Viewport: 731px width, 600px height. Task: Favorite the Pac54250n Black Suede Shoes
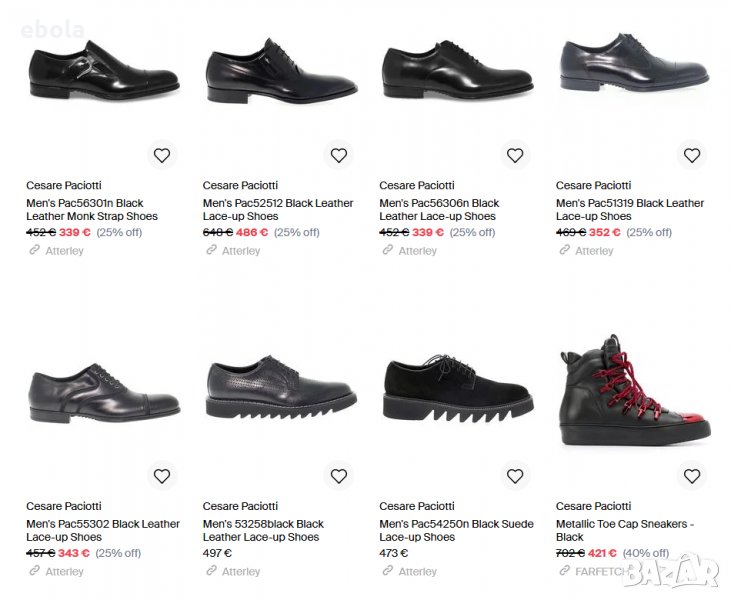pos(515,476)
